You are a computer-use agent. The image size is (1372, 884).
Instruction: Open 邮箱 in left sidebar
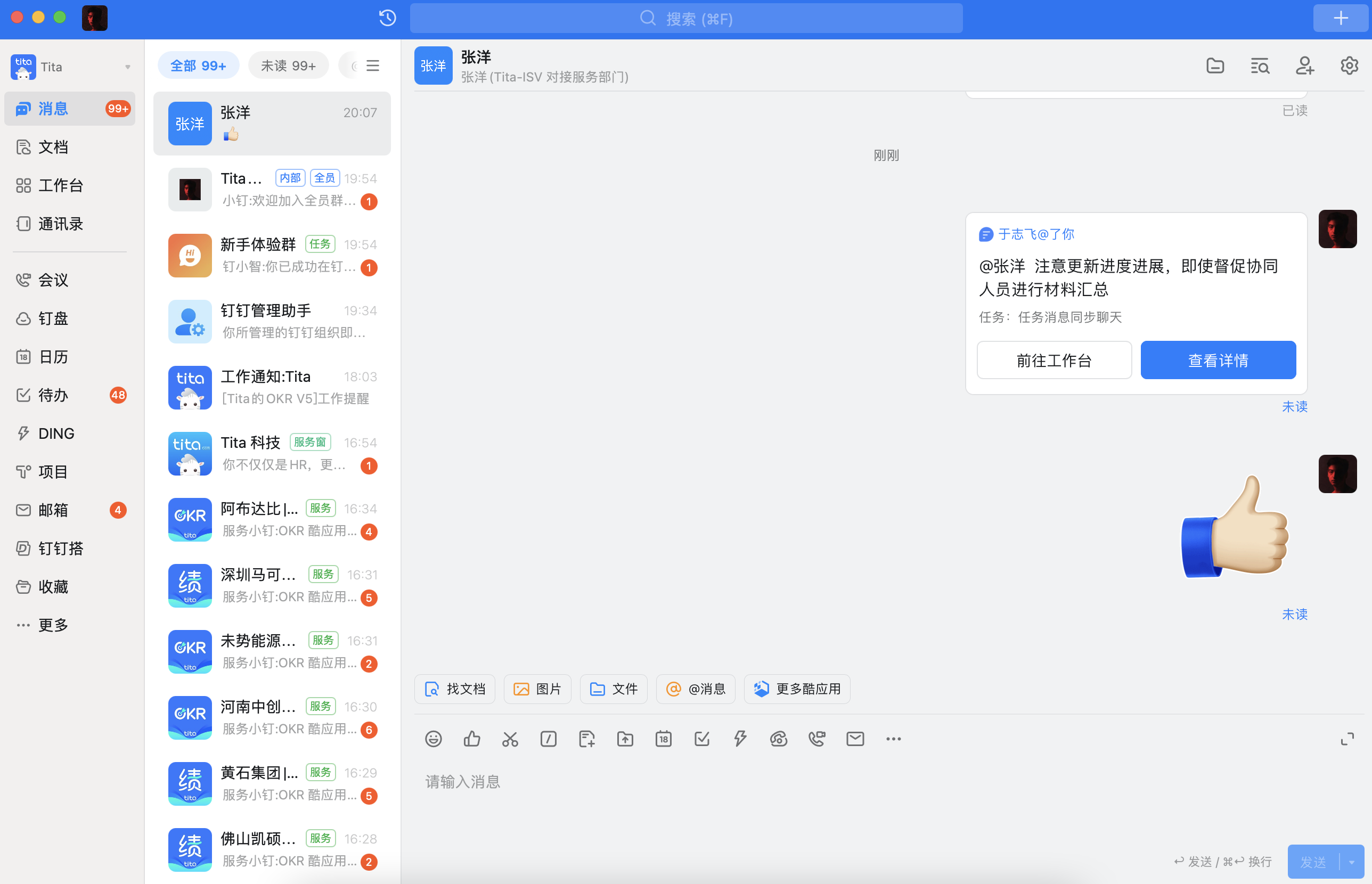point(70,510)
